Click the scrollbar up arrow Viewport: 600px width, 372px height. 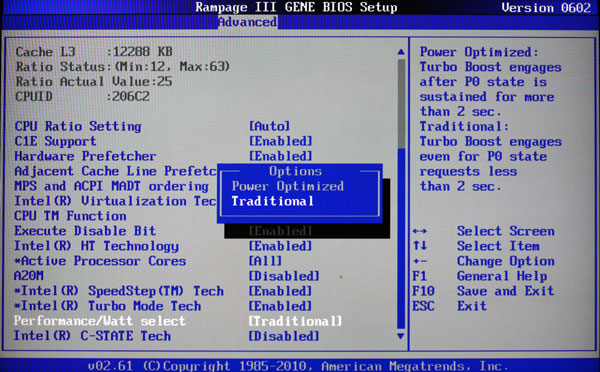(401, 52)
